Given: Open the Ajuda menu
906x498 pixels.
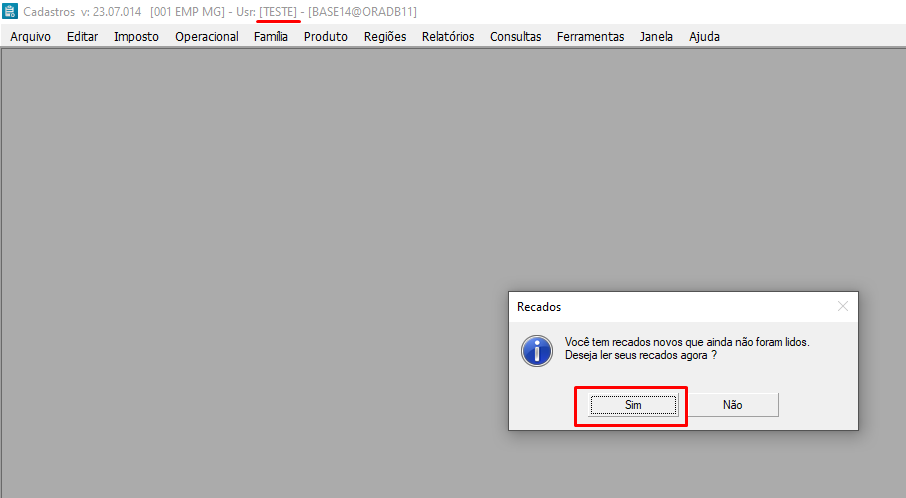Looking at the screenshot, I should click(x=704, y=36).
